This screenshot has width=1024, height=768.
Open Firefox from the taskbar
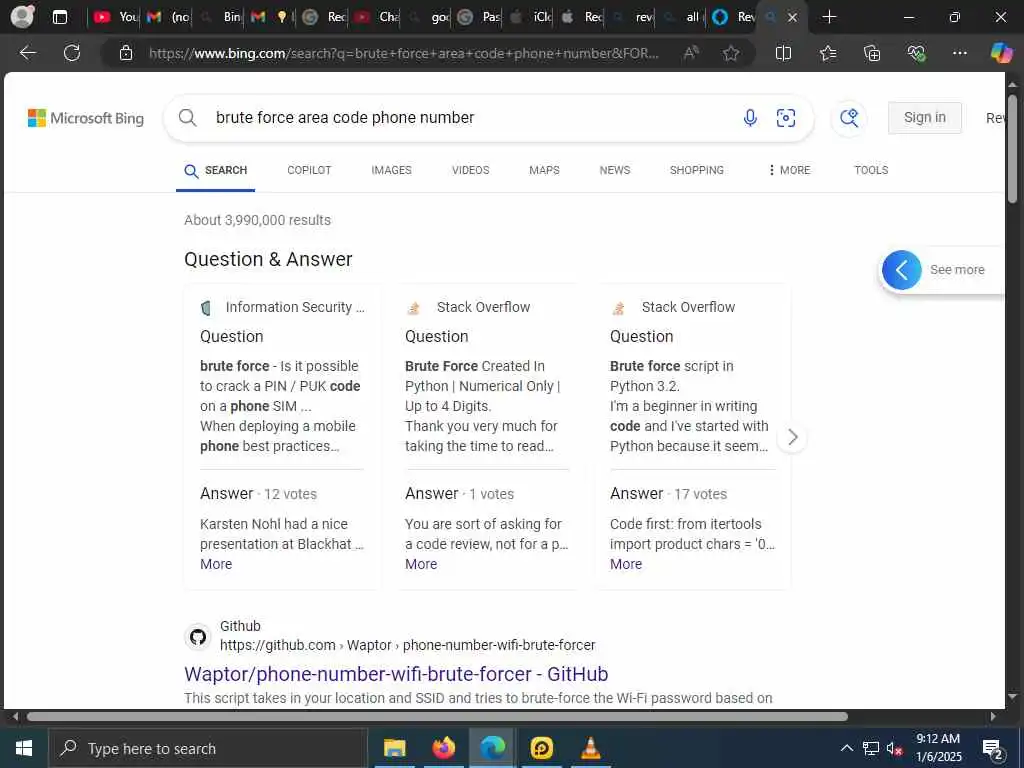click(x=443, y=748)
